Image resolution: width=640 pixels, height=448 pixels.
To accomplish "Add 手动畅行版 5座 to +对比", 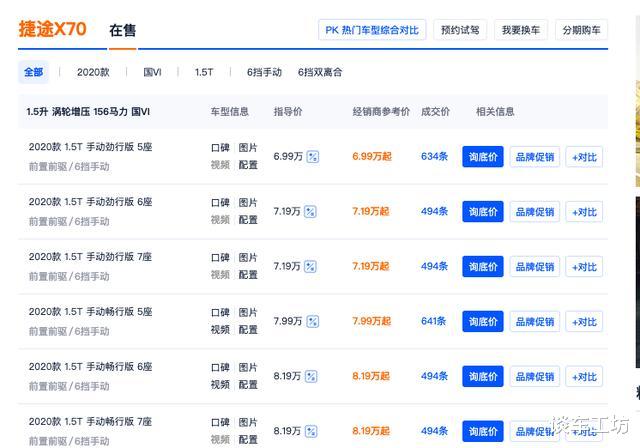I will pyautogui.click(x=584, y=322).
